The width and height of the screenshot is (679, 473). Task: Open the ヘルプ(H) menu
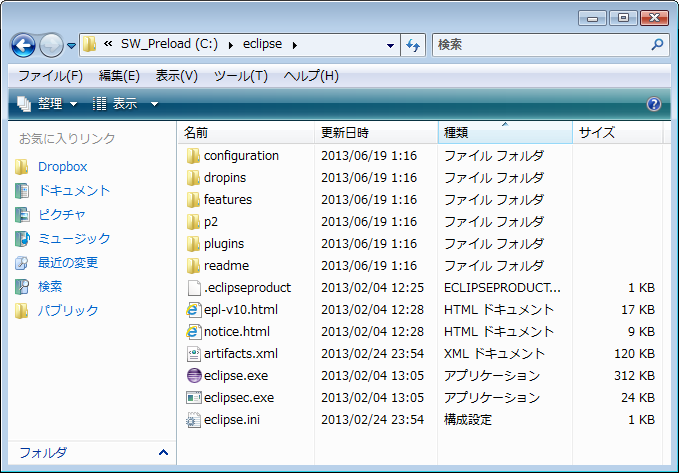(x=311, y=76)
